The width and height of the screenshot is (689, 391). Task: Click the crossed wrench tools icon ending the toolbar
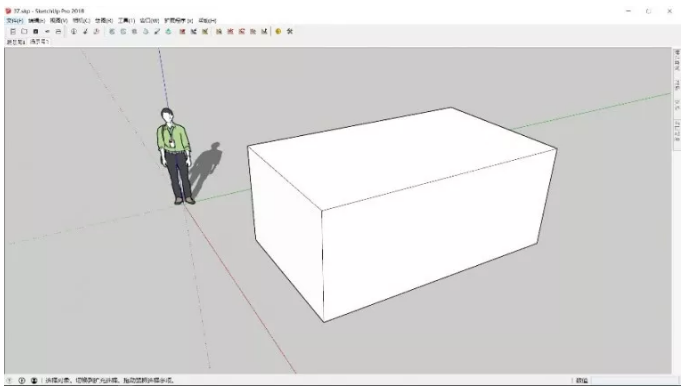click(x=290, y=32)
